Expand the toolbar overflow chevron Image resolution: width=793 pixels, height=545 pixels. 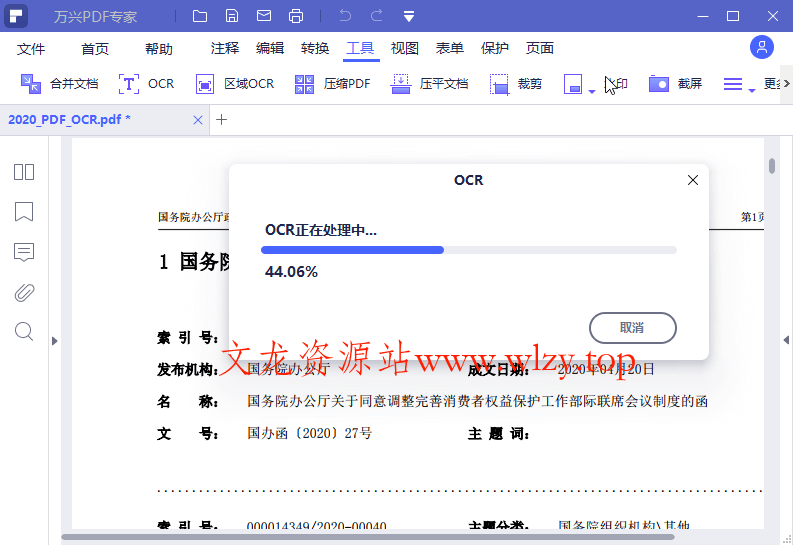pyautogui.click(x=786, y=83)
